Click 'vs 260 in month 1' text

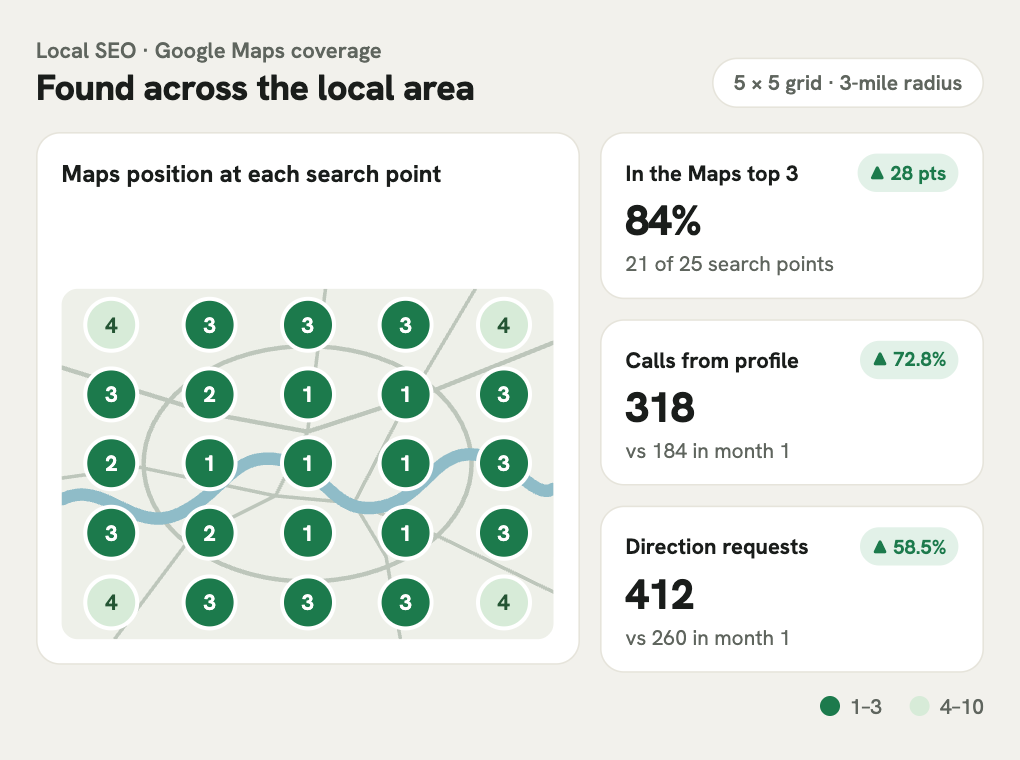click(707, 638)
